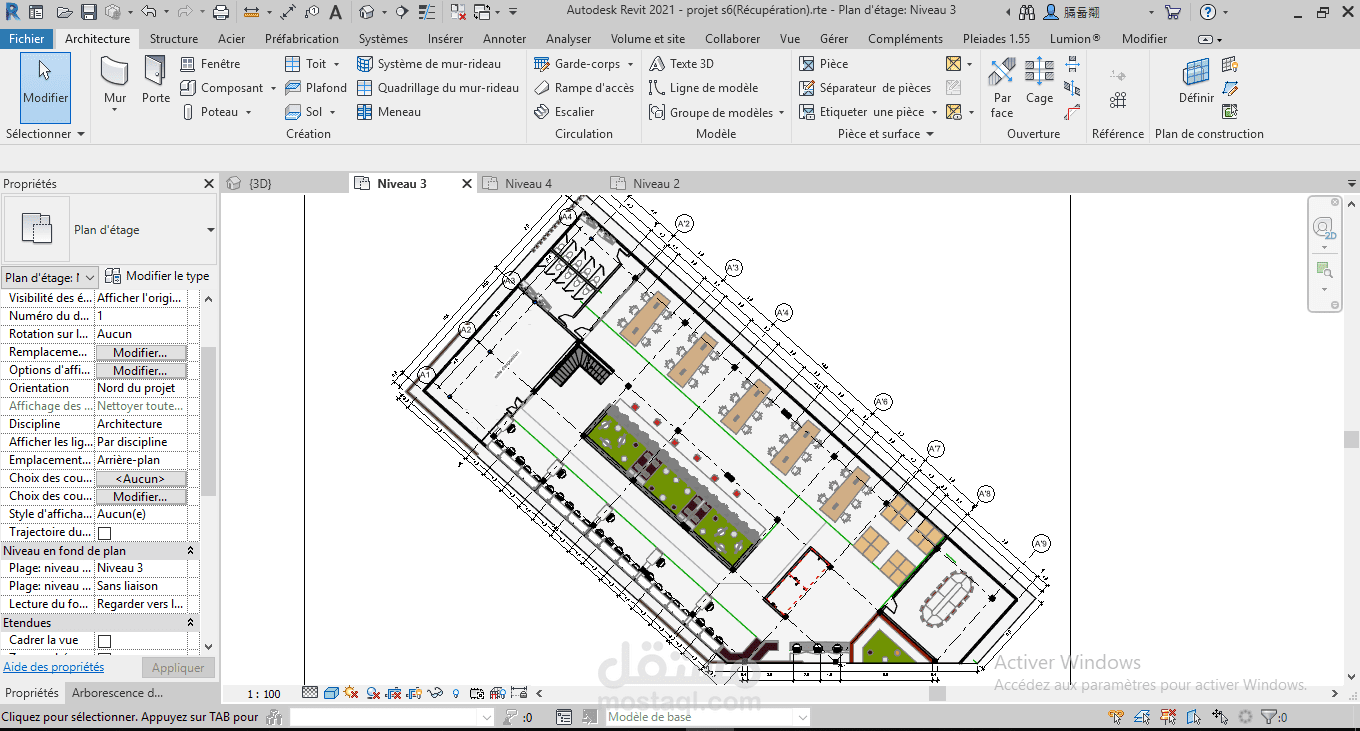Click the Numéro du détail value field

[x=141, y=316]
